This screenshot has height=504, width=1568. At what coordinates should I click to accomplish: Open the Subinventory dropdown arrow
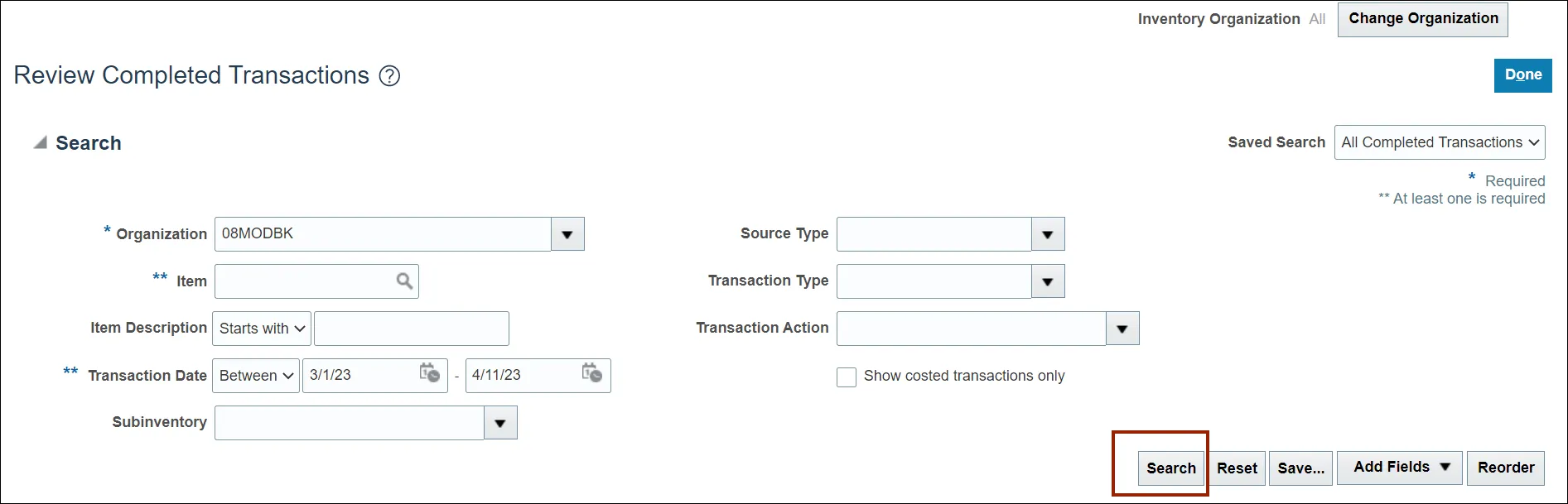tap(500, 424)
